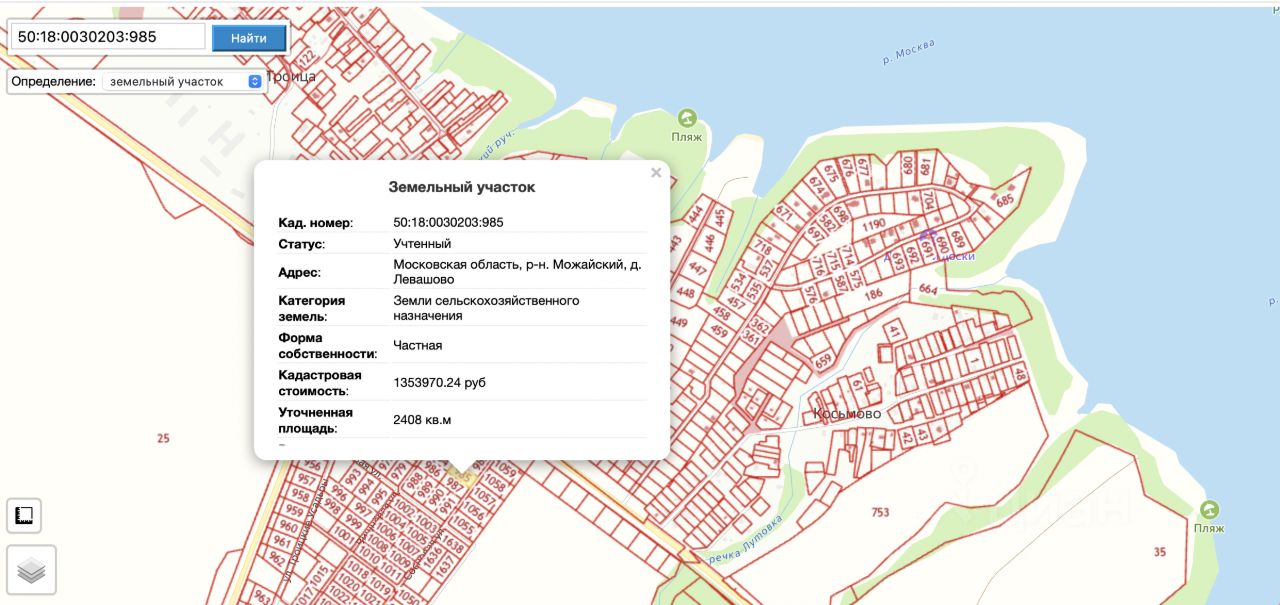Viewport: 1280px width, 605px height.
Task: Select parcel 664 on the map
Action: pos(929,290)
